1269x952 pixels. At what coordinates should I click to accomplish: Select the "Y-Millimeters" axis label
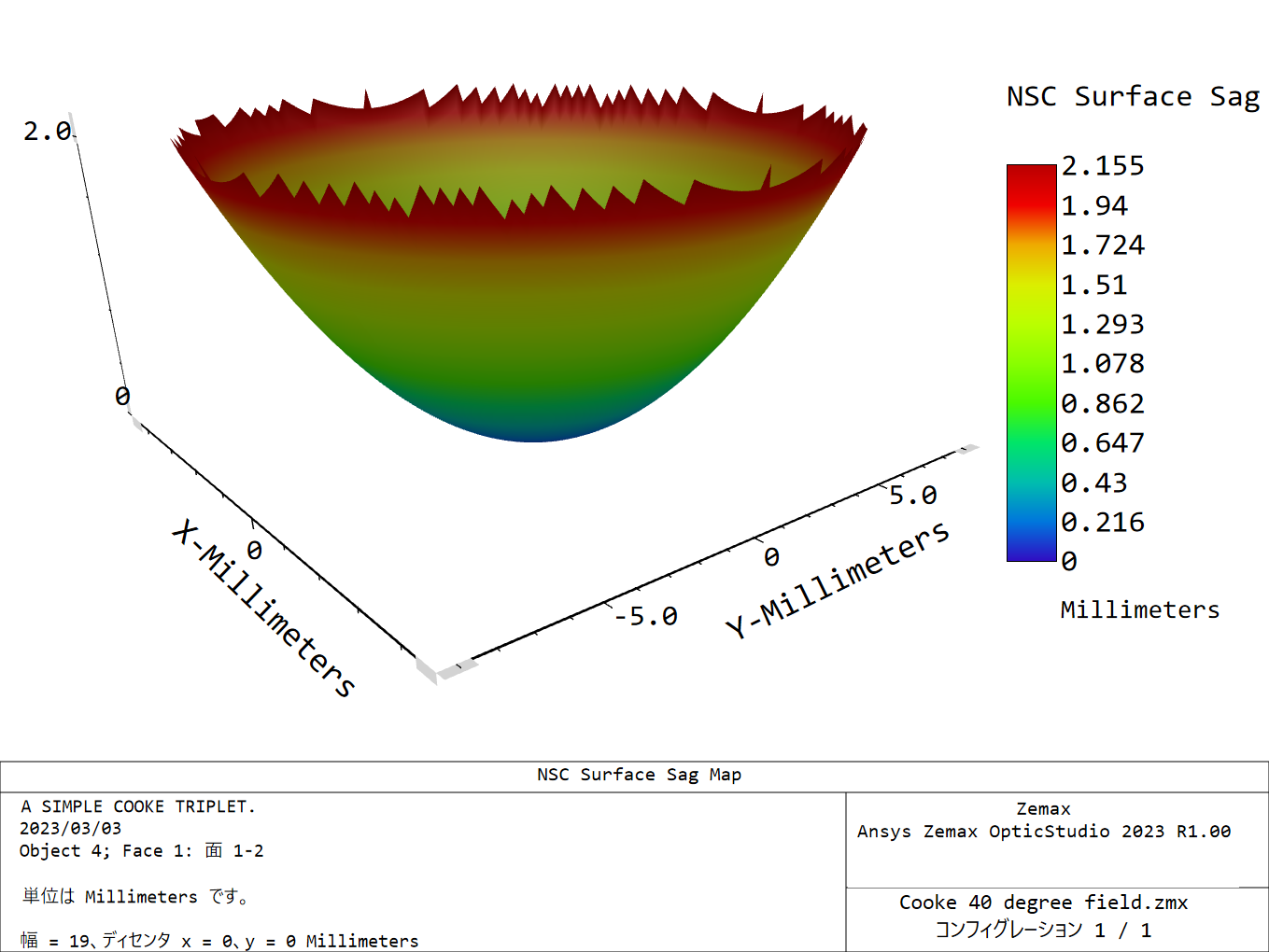tap(838, 580)
